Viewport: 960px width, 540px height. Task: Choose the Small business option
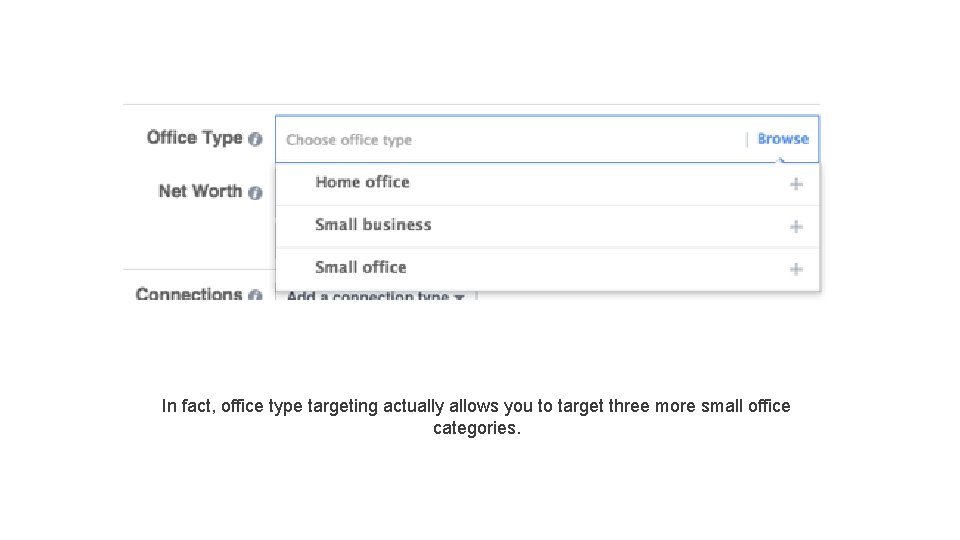373,225
